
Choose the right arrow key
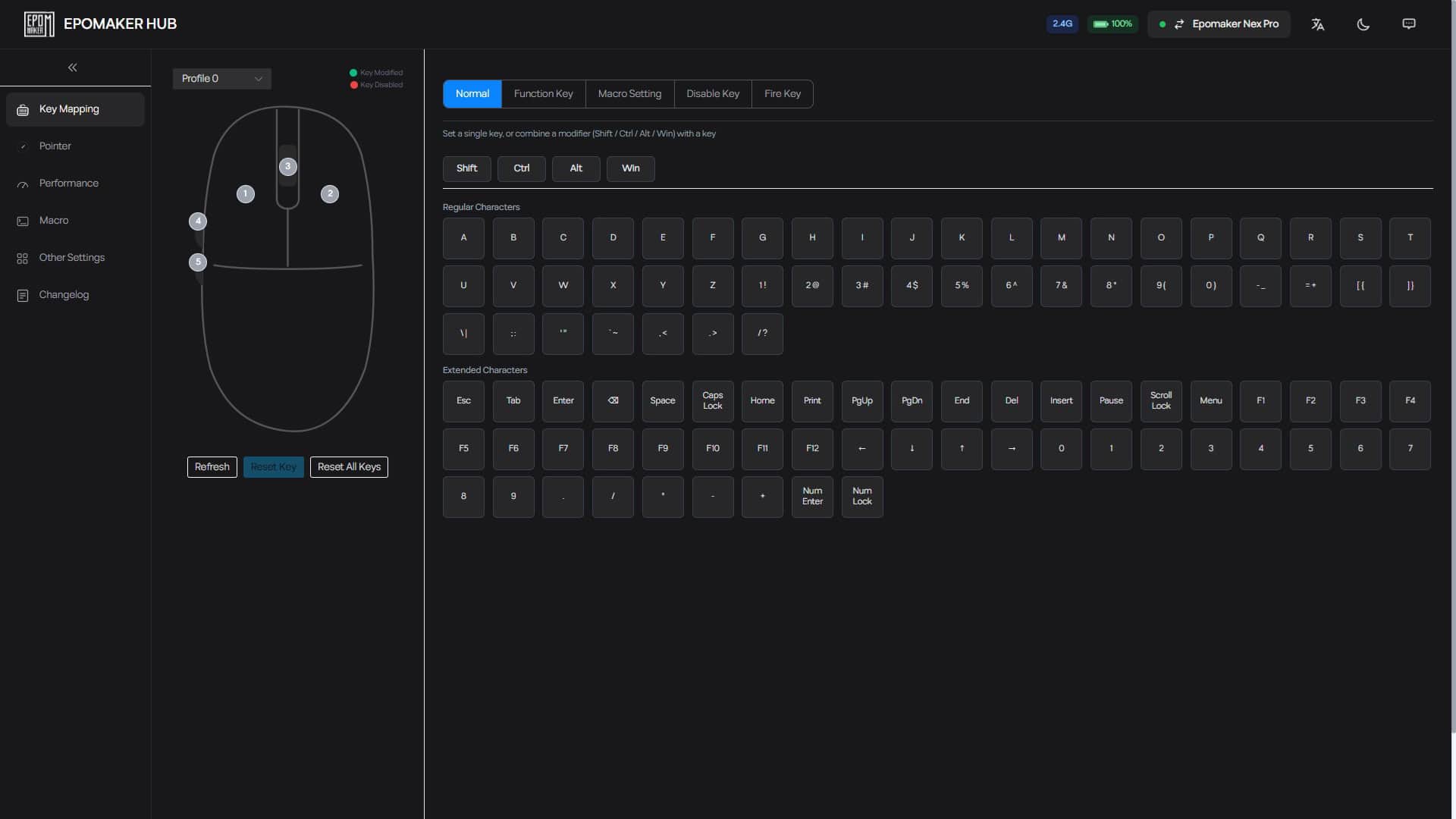pos(1012,449)
